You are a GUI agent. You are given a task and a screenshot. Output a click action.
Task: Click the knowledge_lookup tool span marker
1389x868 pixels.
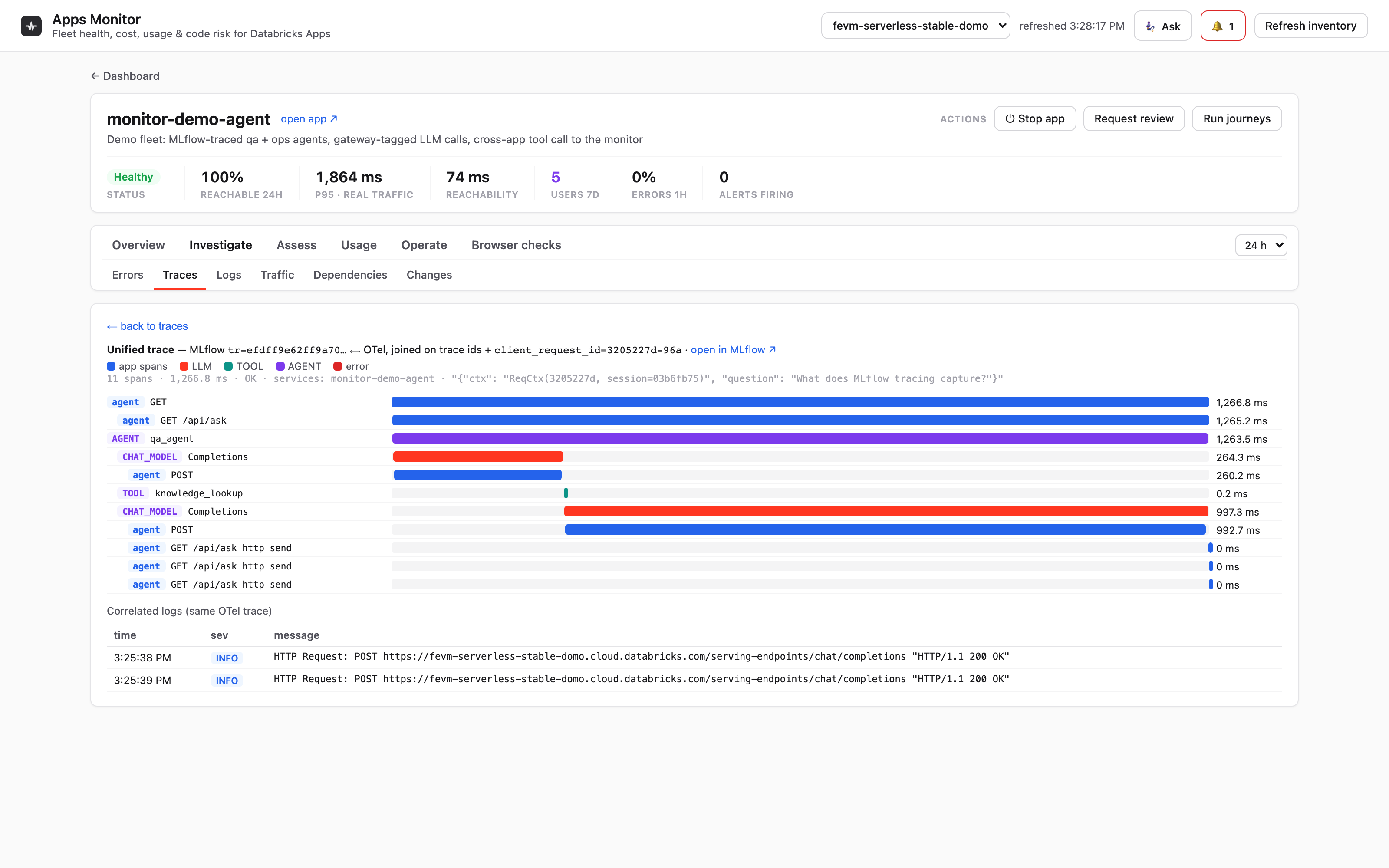[x=566, y=493]
